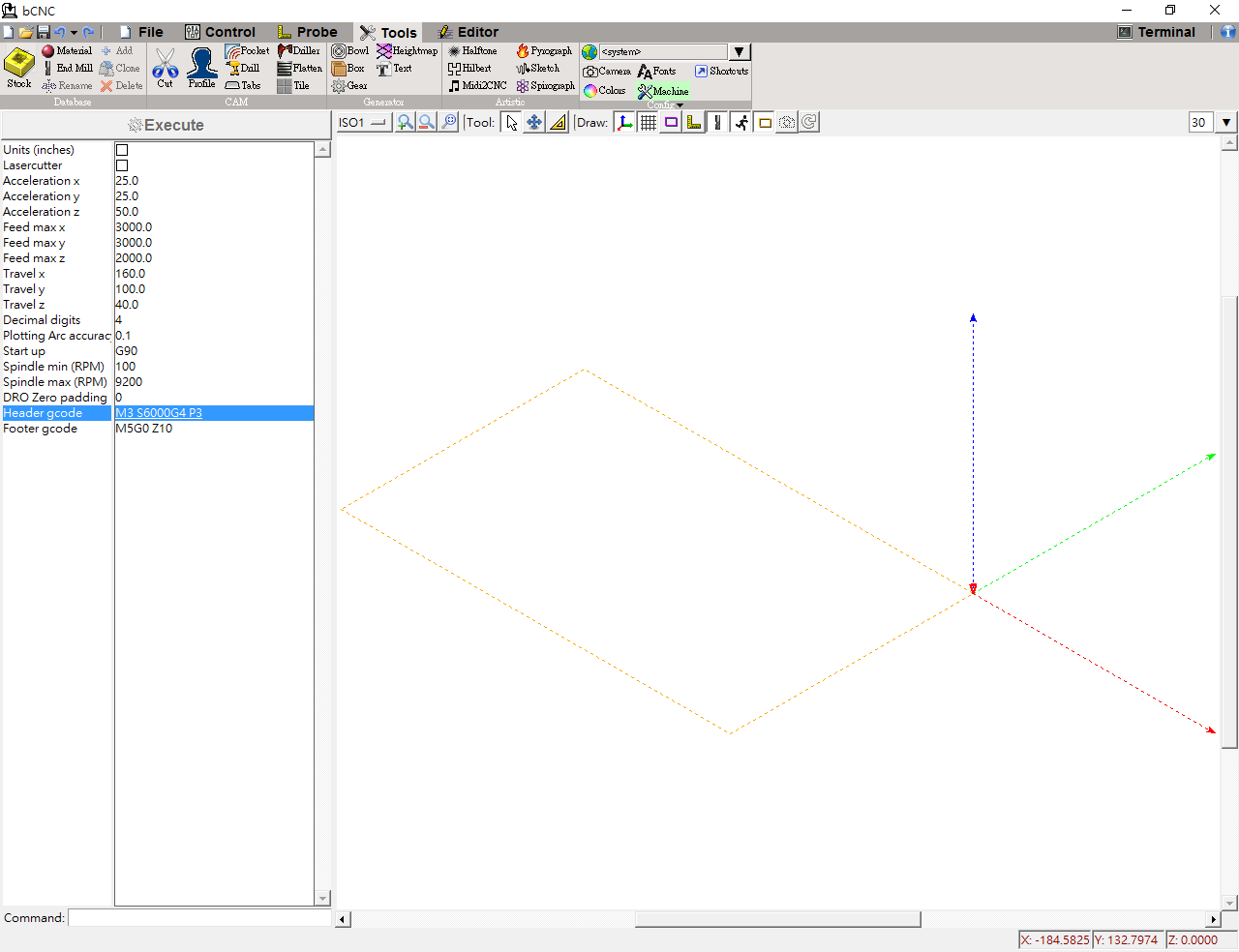Screen dimensions: 1239x952
Task: Open the Gear generator tool
Action: (x=349, y=86)
